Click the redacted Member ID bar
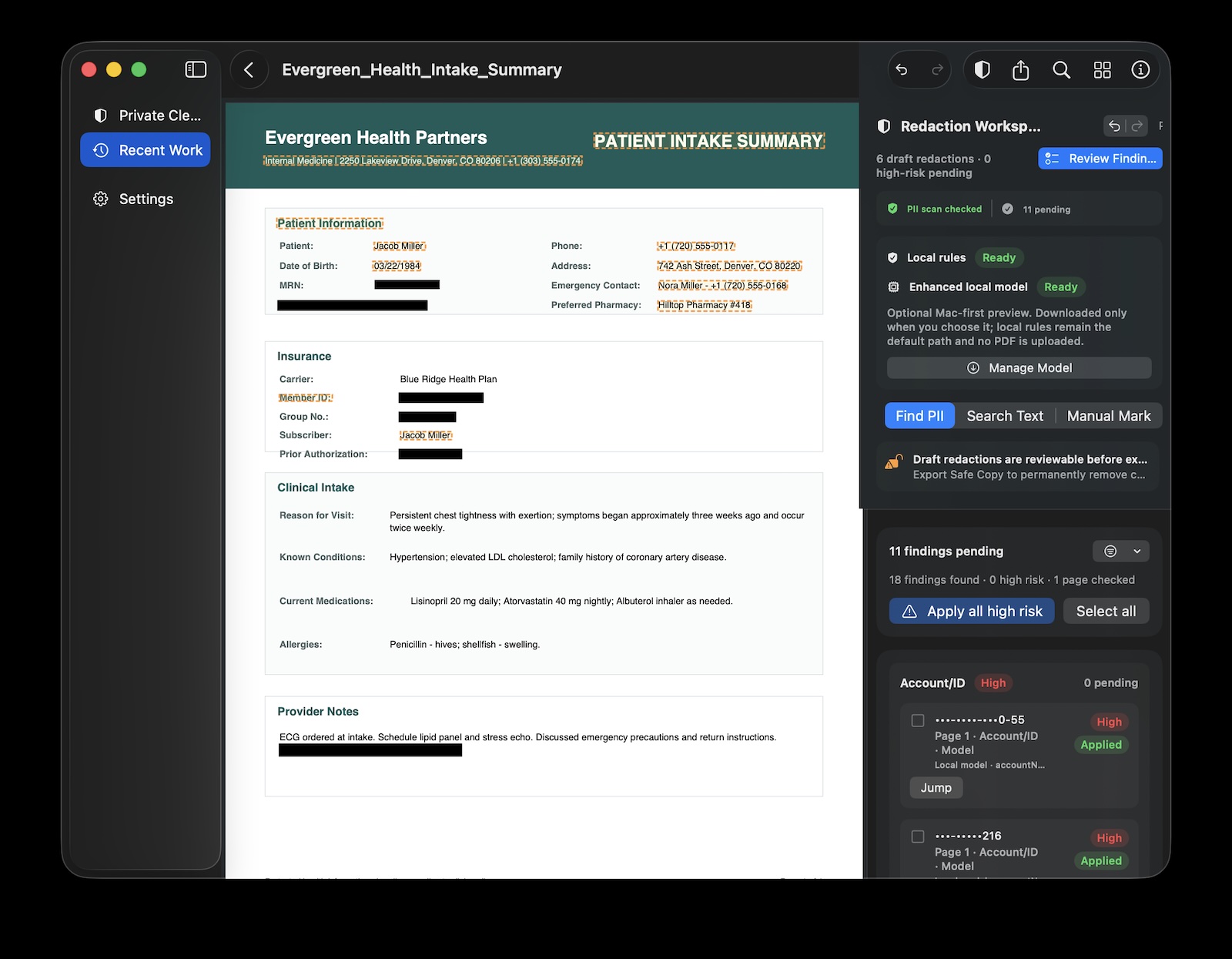The height and width of the screenshot is (959, 1232). 441,397
